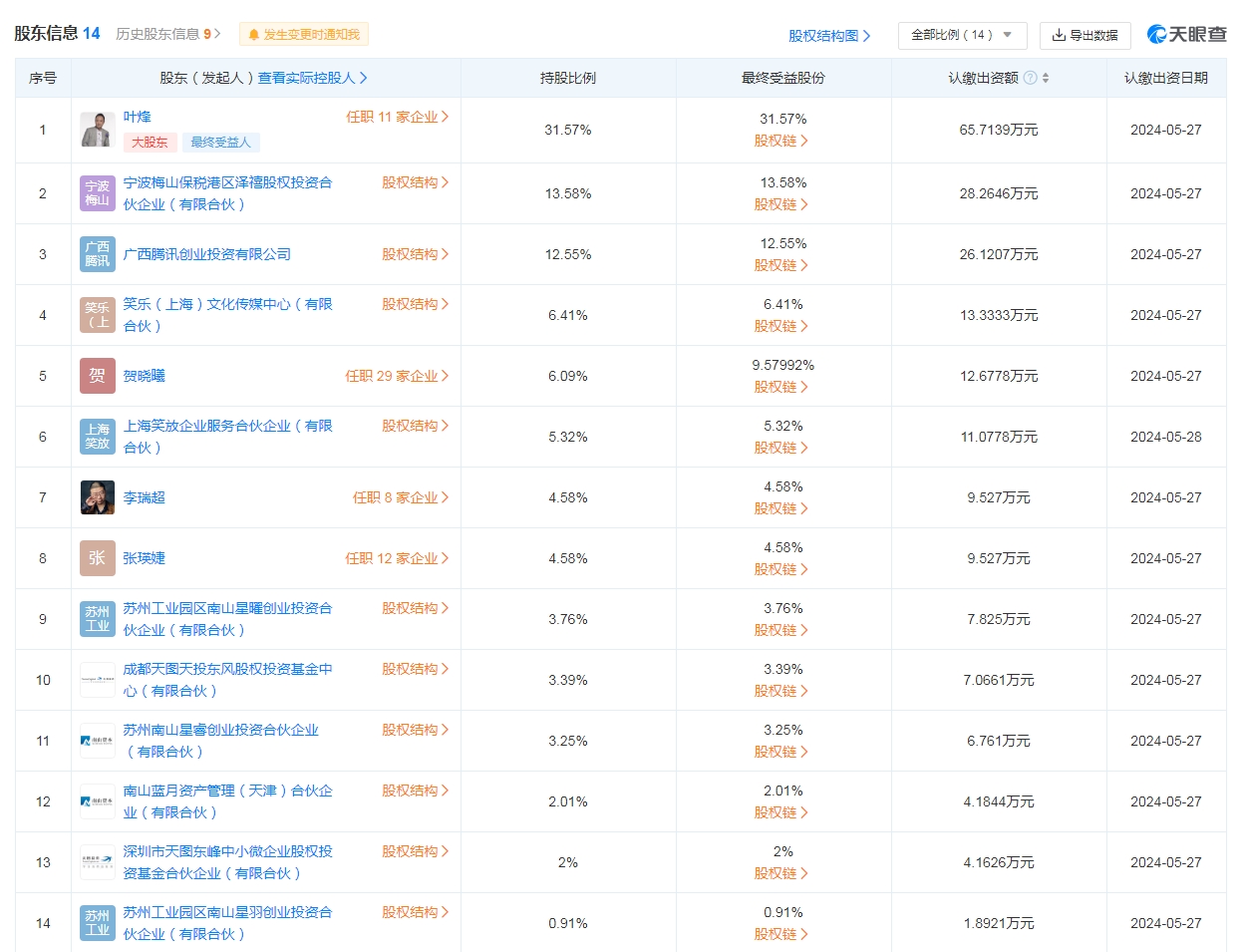The image size is (1239, 952).
Task: Click 成都天图天投东风 company logo icon
Action: pyautogui.click(x=97, y=679)
